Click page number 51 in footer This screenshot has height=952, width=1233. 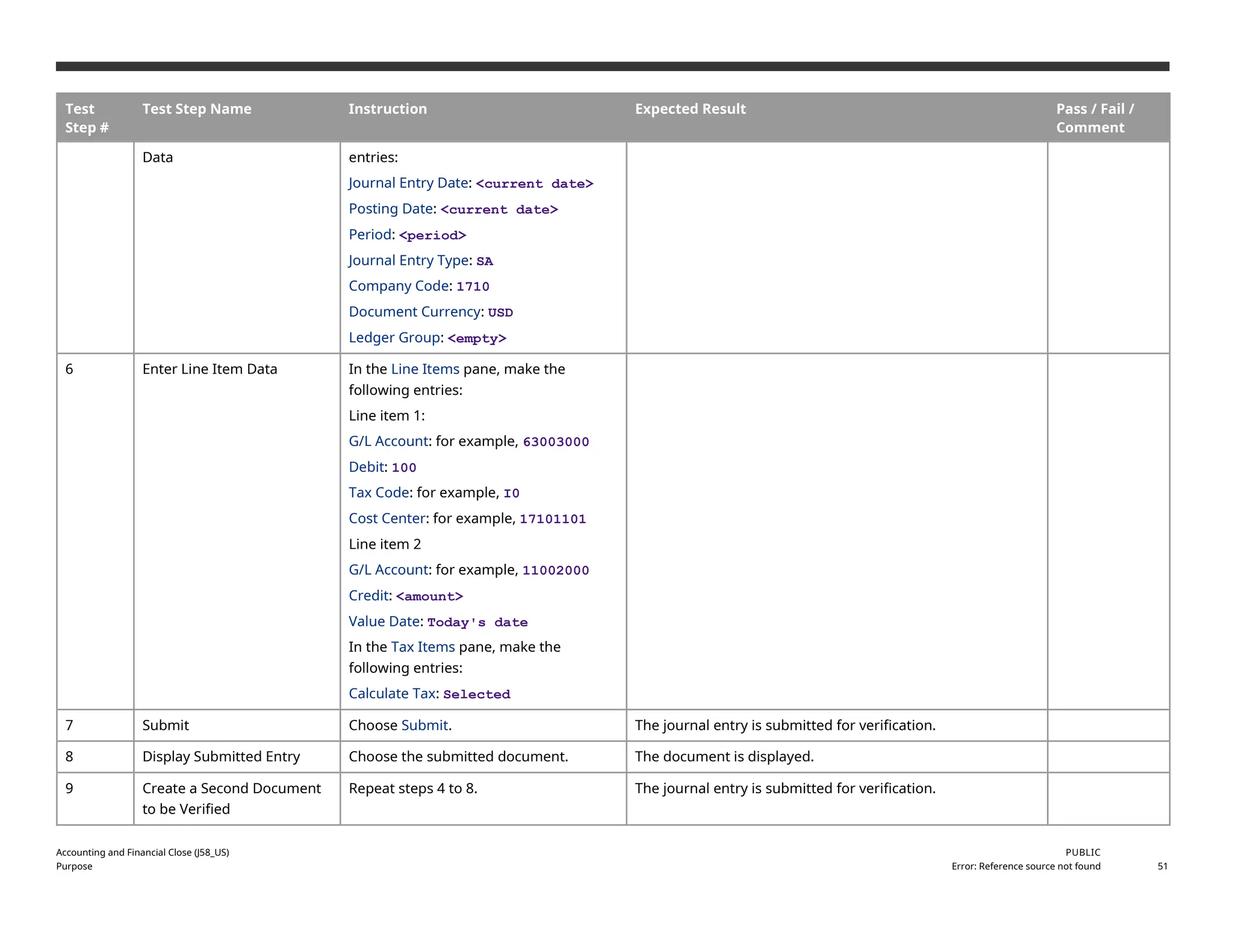[x=1162, y=866]
